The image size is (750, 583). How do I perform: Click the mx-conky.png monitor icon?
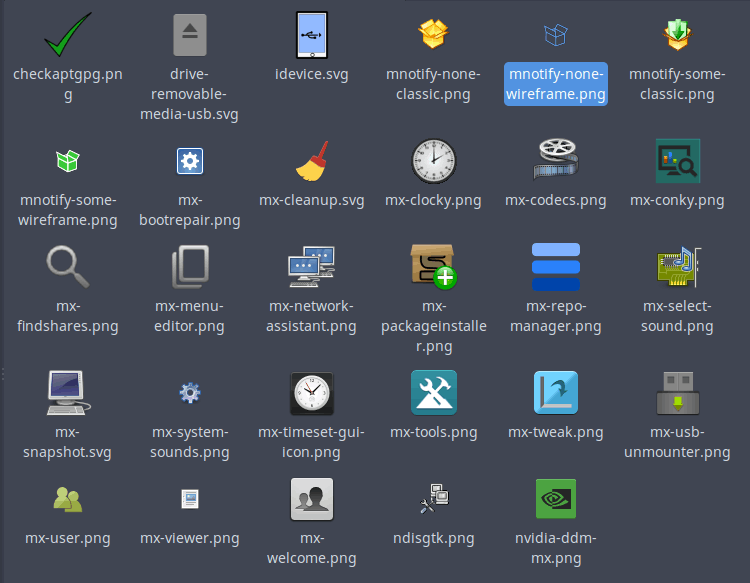coord(678,161)
